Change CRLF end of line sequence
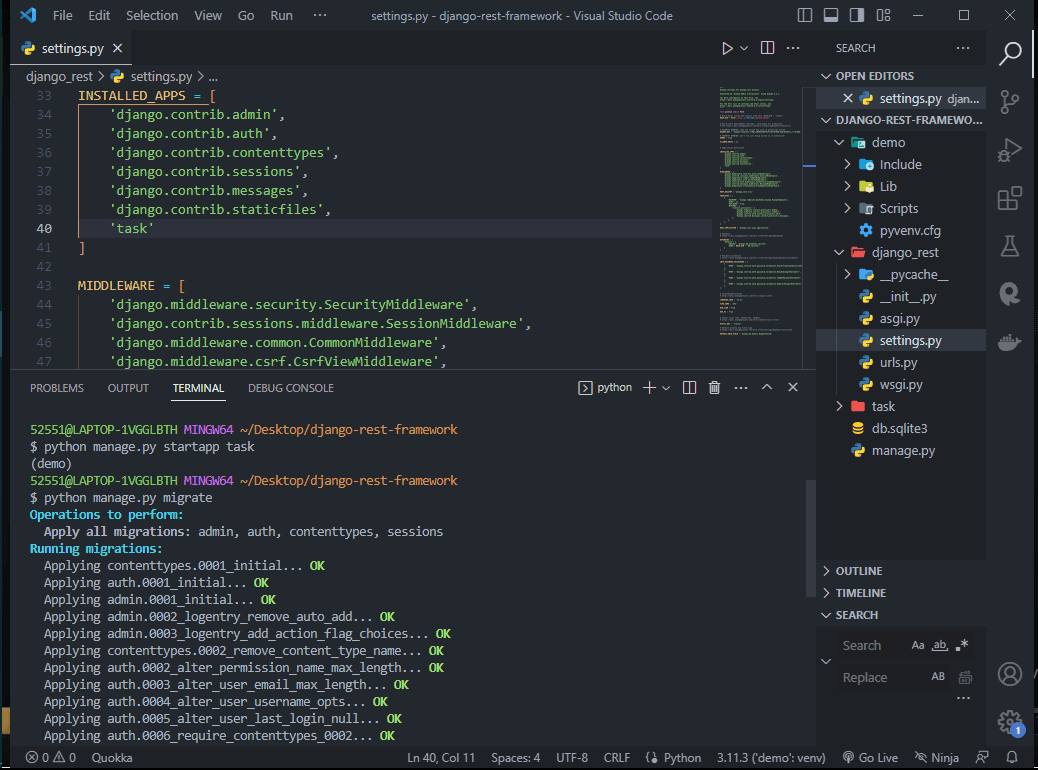 click(x=617, y=757)
